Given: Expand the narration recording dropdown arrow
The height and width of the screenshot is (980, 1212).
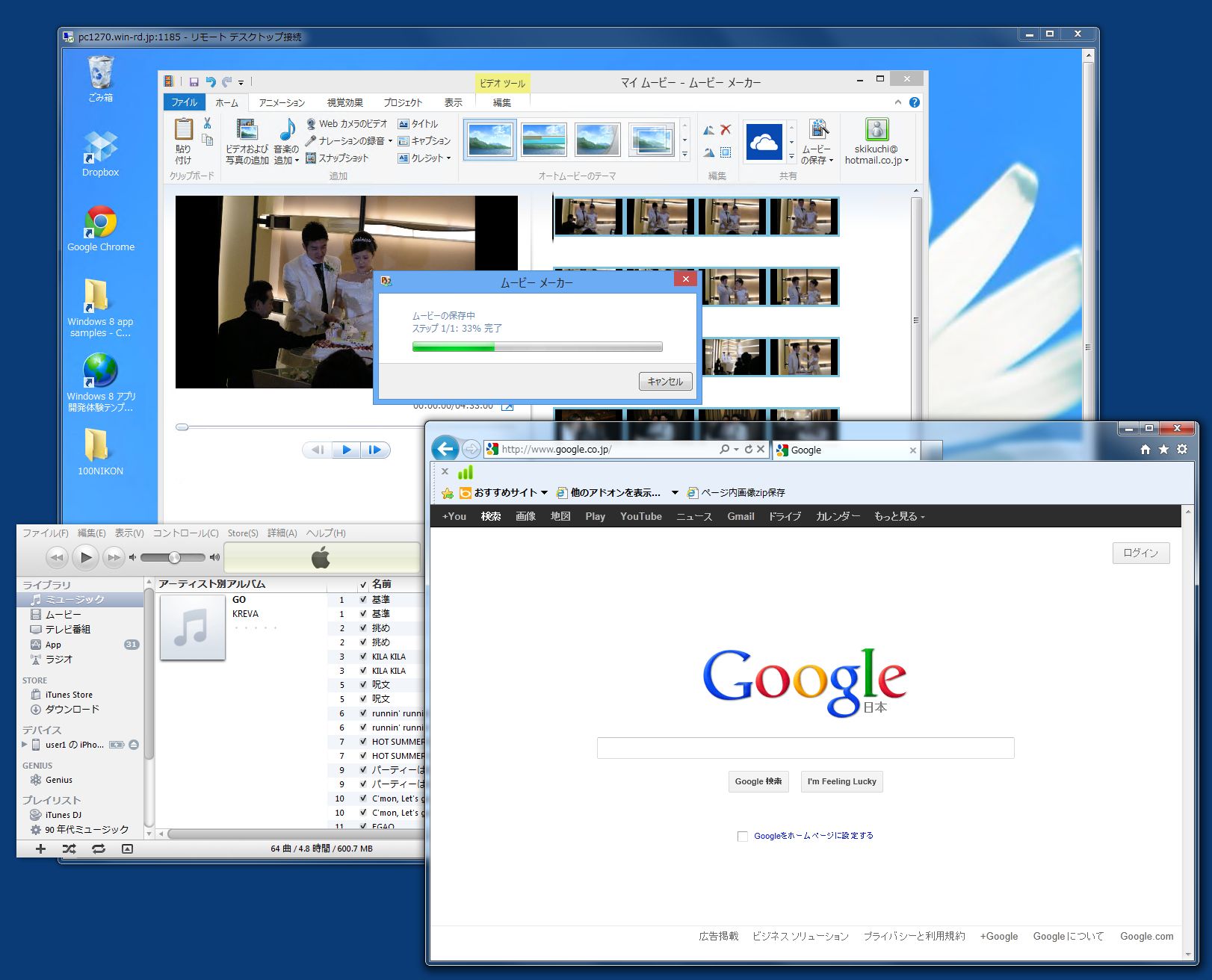Looking at the screenshot, I should [390, 141].
